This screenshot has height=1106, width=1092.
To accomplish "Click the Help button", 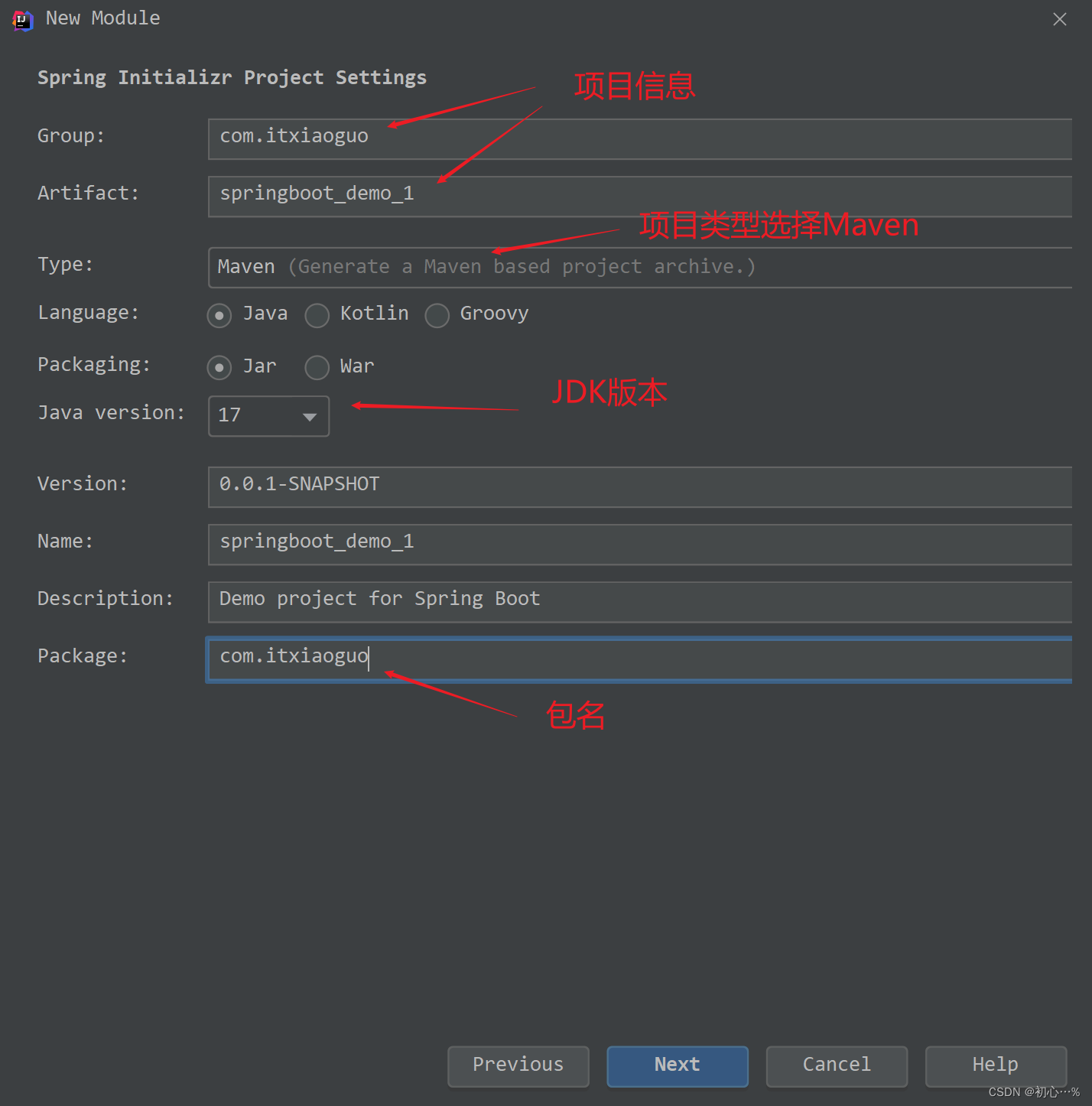I will coord(995,1065).
